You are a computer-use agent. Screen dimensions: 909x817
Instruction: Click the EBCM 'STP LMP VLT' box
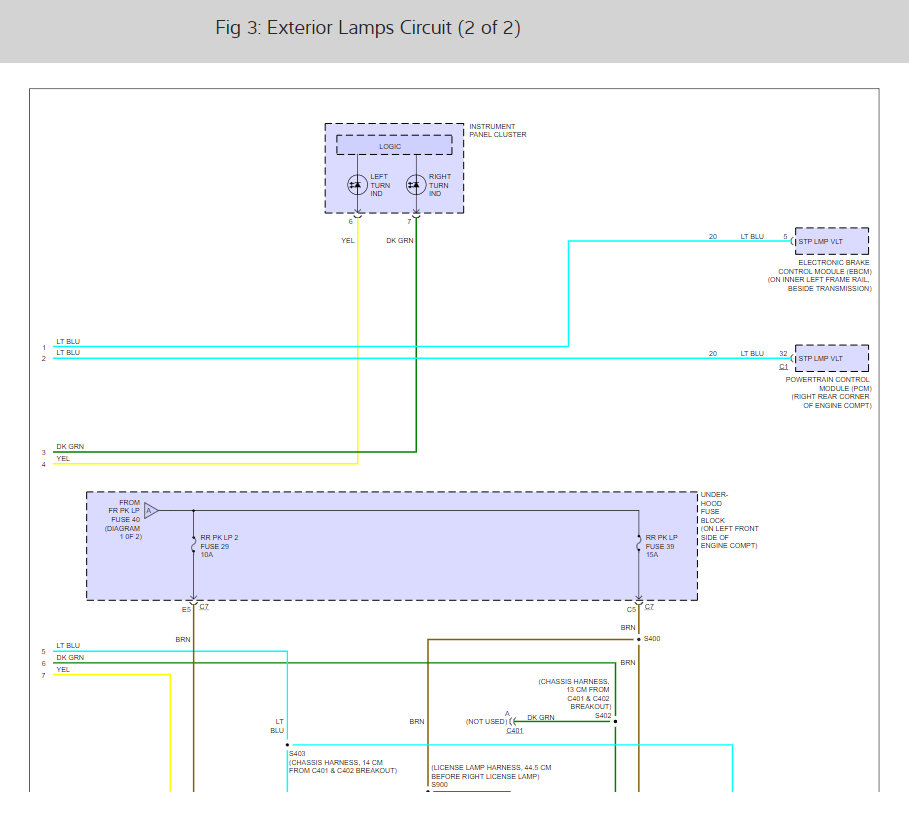[831, 241]
